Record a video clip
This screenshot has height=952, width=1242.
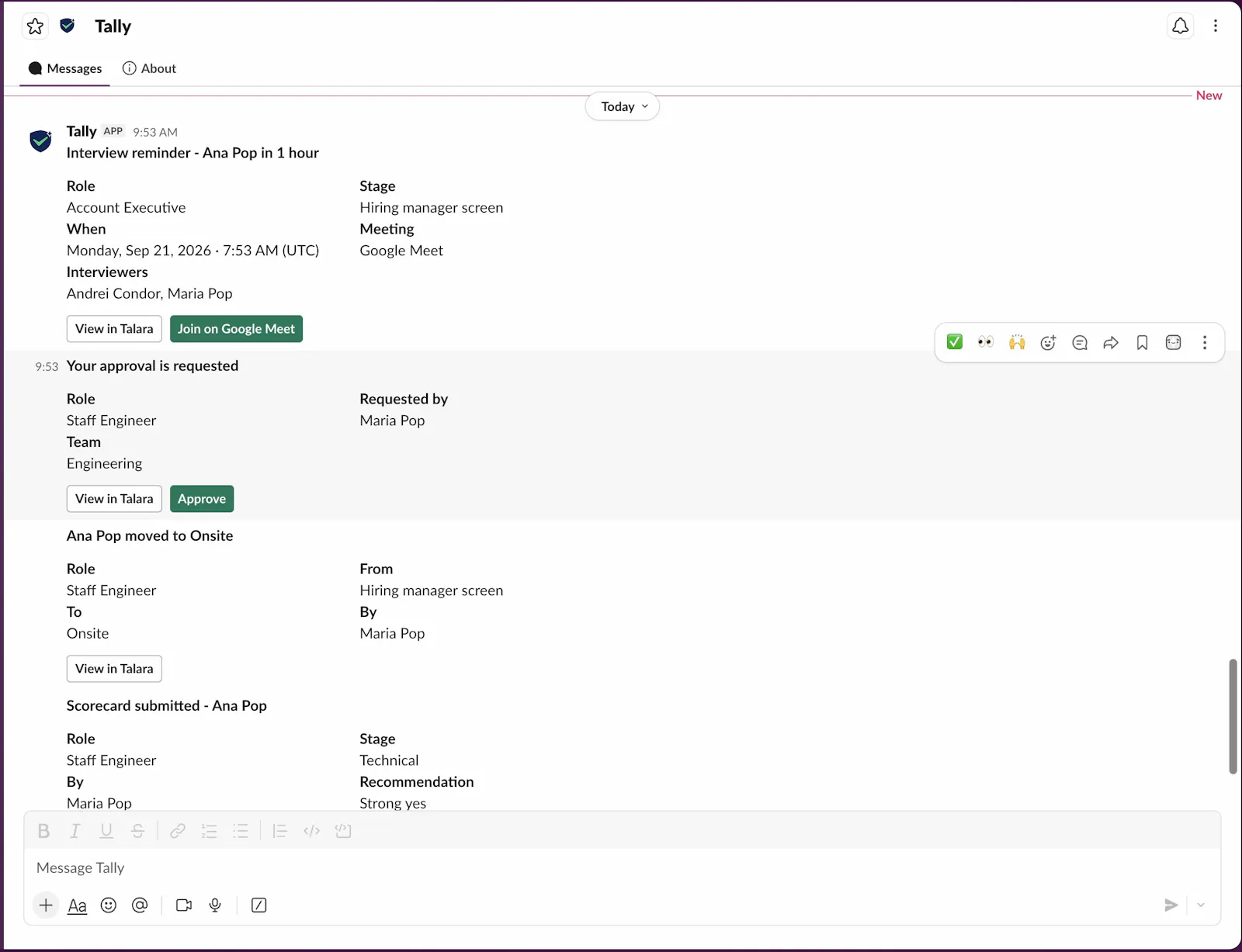[184, 905]
